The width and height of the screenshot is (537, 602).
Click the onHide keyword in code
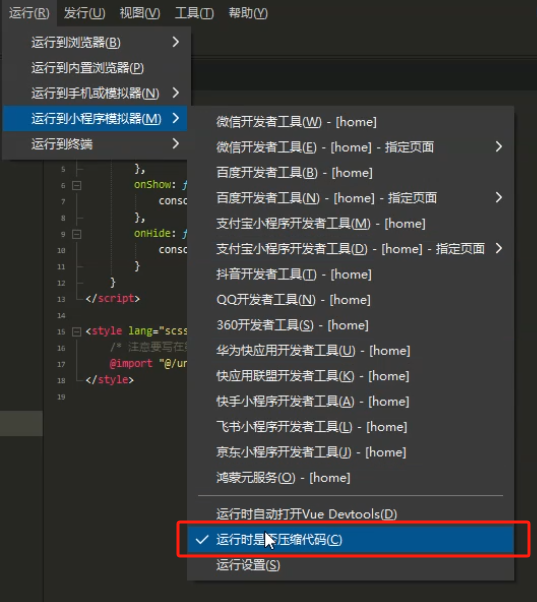tap(152, 233)
